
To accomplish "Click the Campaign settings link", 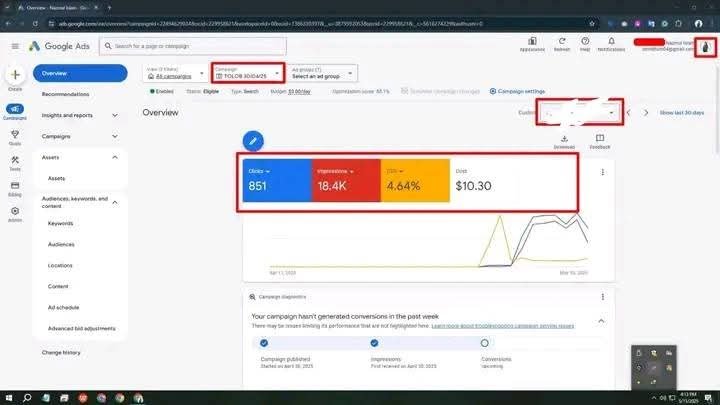I will [x=517, y=91].
